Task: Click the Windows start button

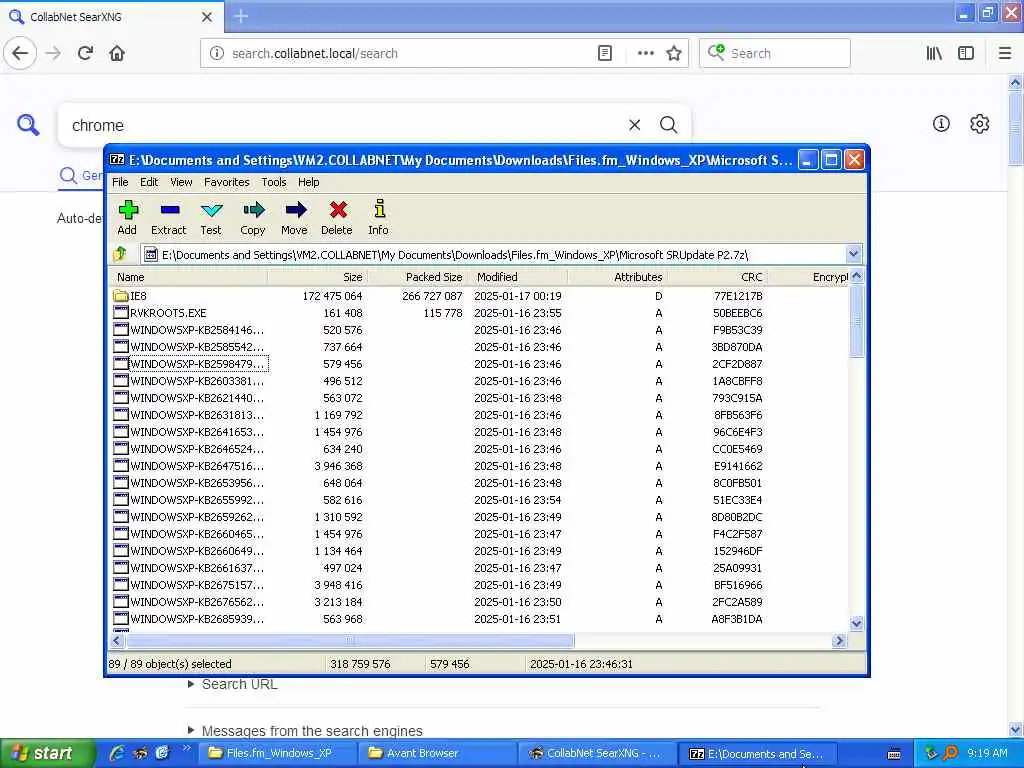Action: tap(47, 753)
